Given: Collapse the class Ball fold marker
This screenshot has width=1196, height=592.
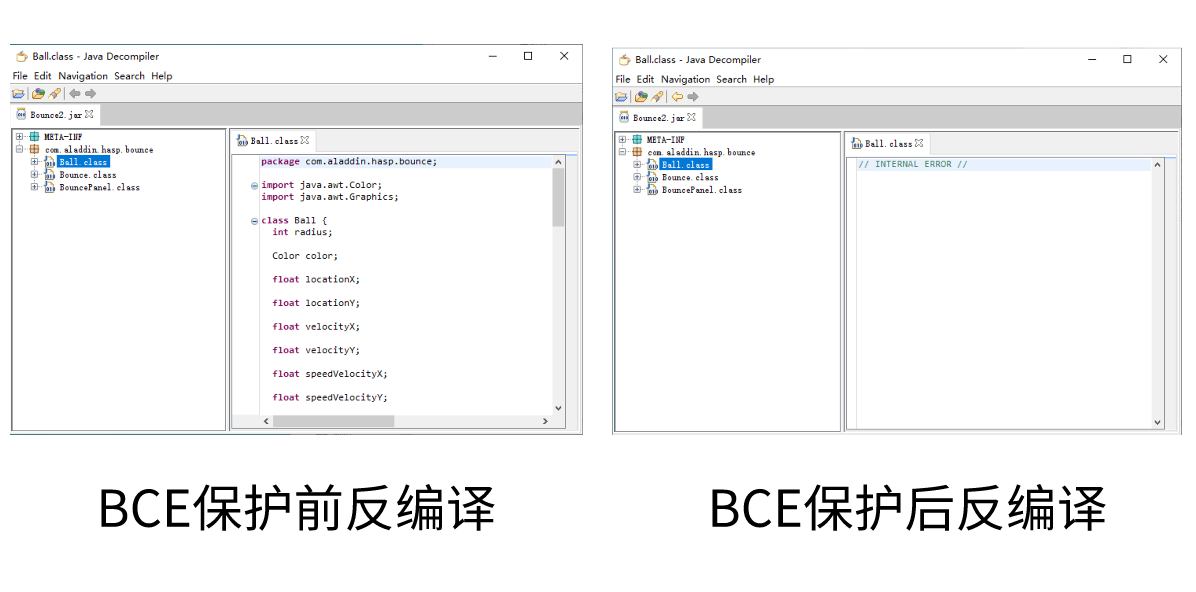Looking at the screenshot, I should (x=254, y=221).
